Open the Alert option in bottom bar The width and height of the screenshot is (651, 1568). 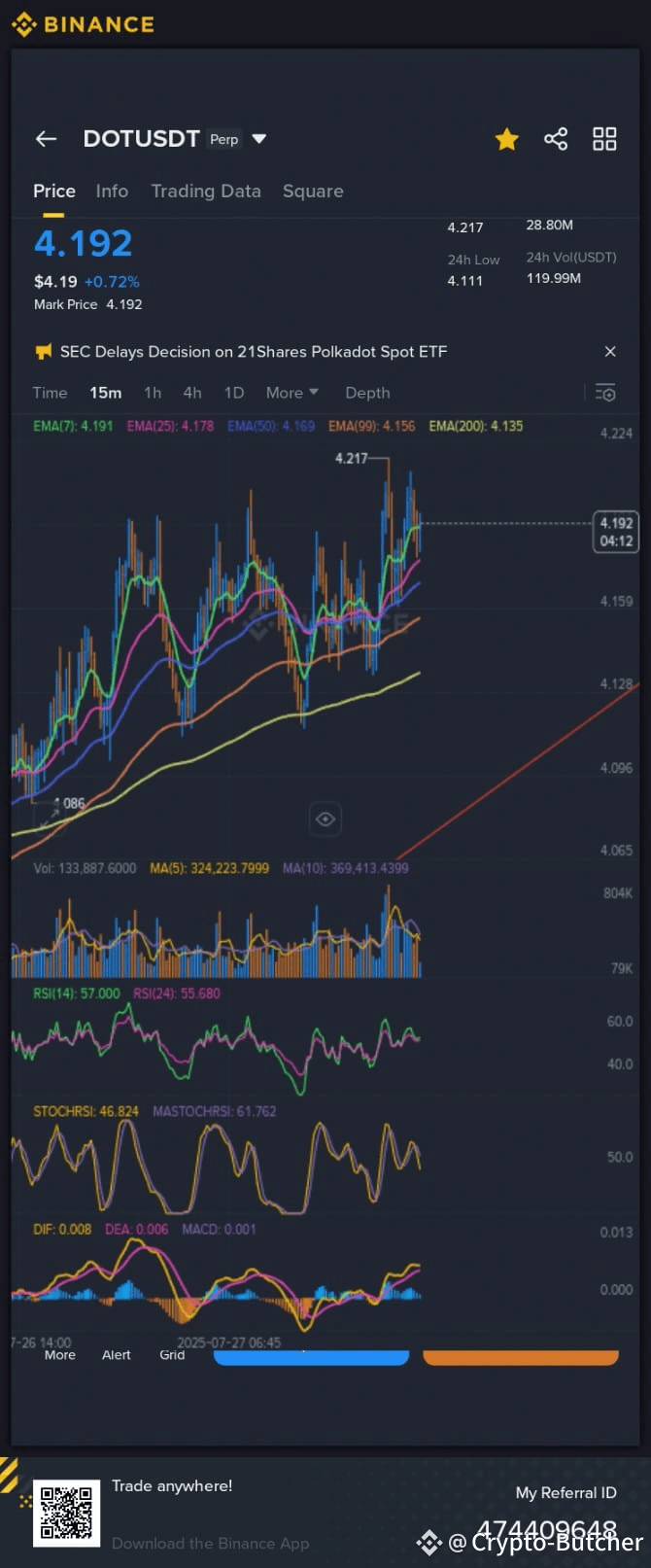coord(117,1355)
